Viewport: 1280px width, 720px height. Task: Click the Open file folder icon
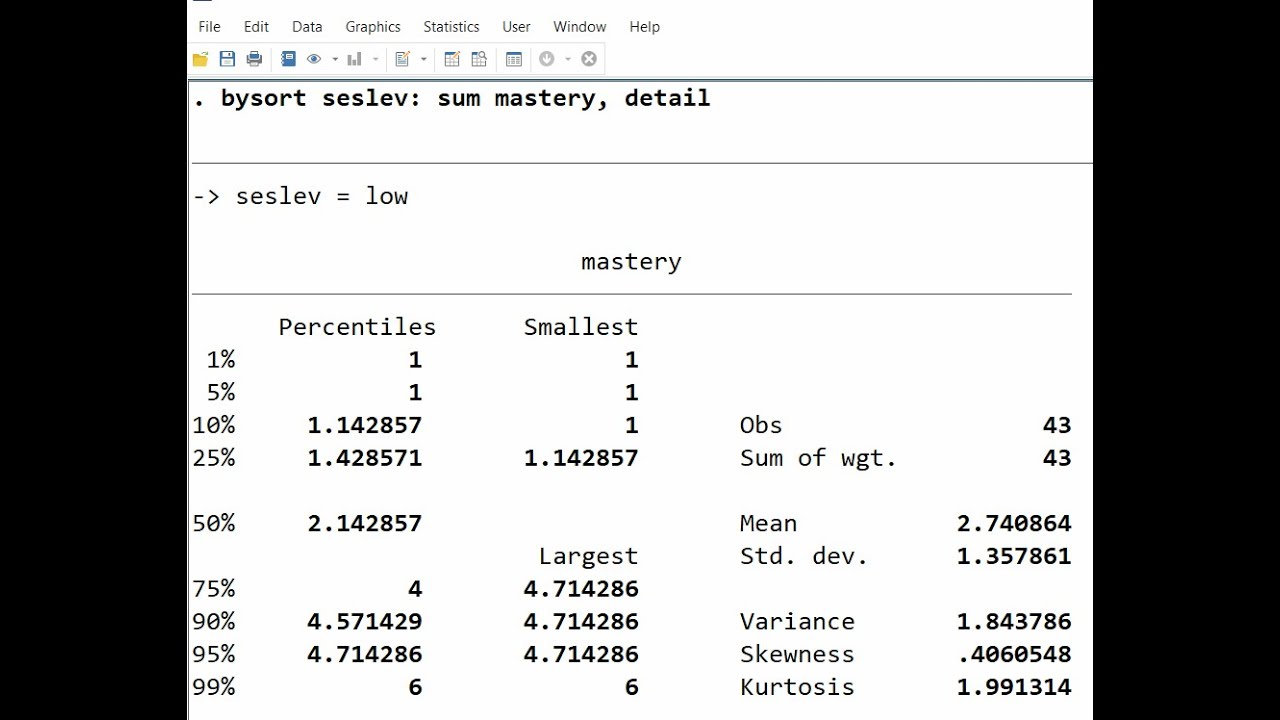point(200,59)
